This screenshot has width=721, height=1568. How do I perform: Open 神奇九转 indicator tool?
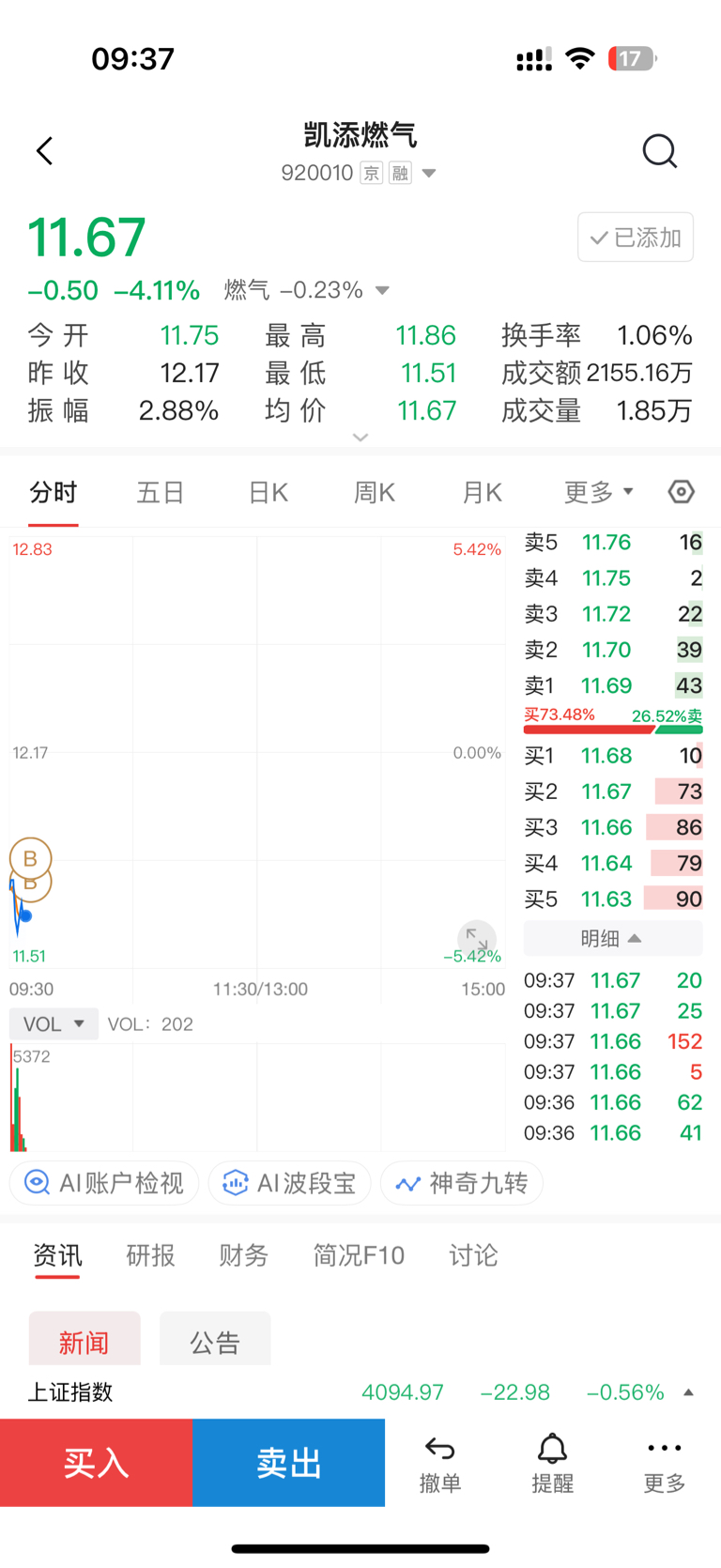(462, 1183)
